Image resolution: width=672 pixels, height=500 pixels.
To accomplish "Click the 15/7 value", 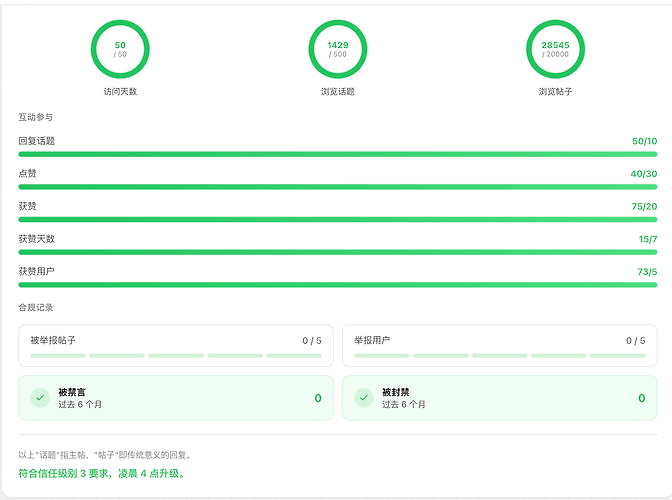I will point(648,239).
